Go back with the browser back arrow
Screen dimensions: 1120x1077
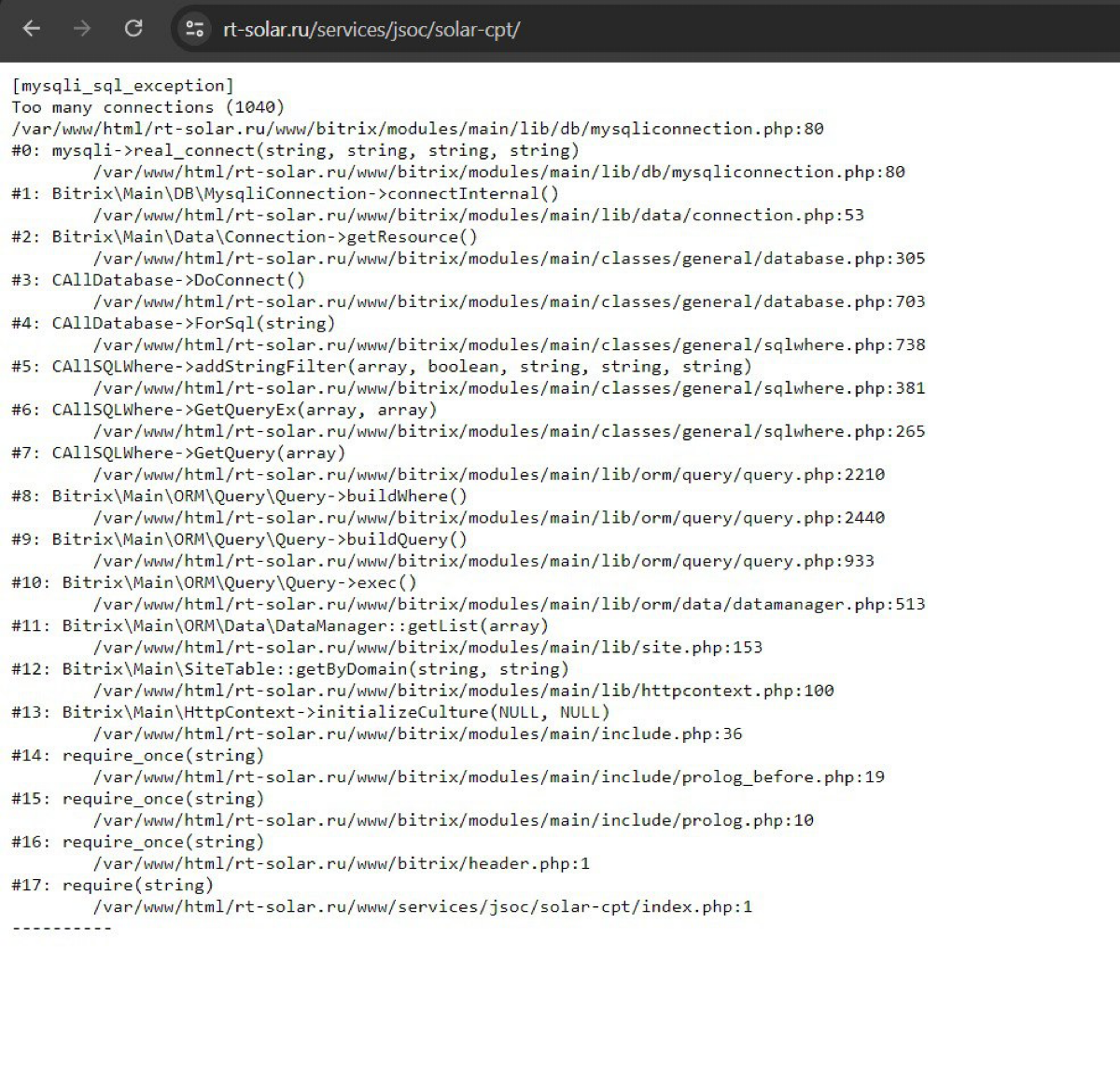pyautogui.click(x=32, y=29)
